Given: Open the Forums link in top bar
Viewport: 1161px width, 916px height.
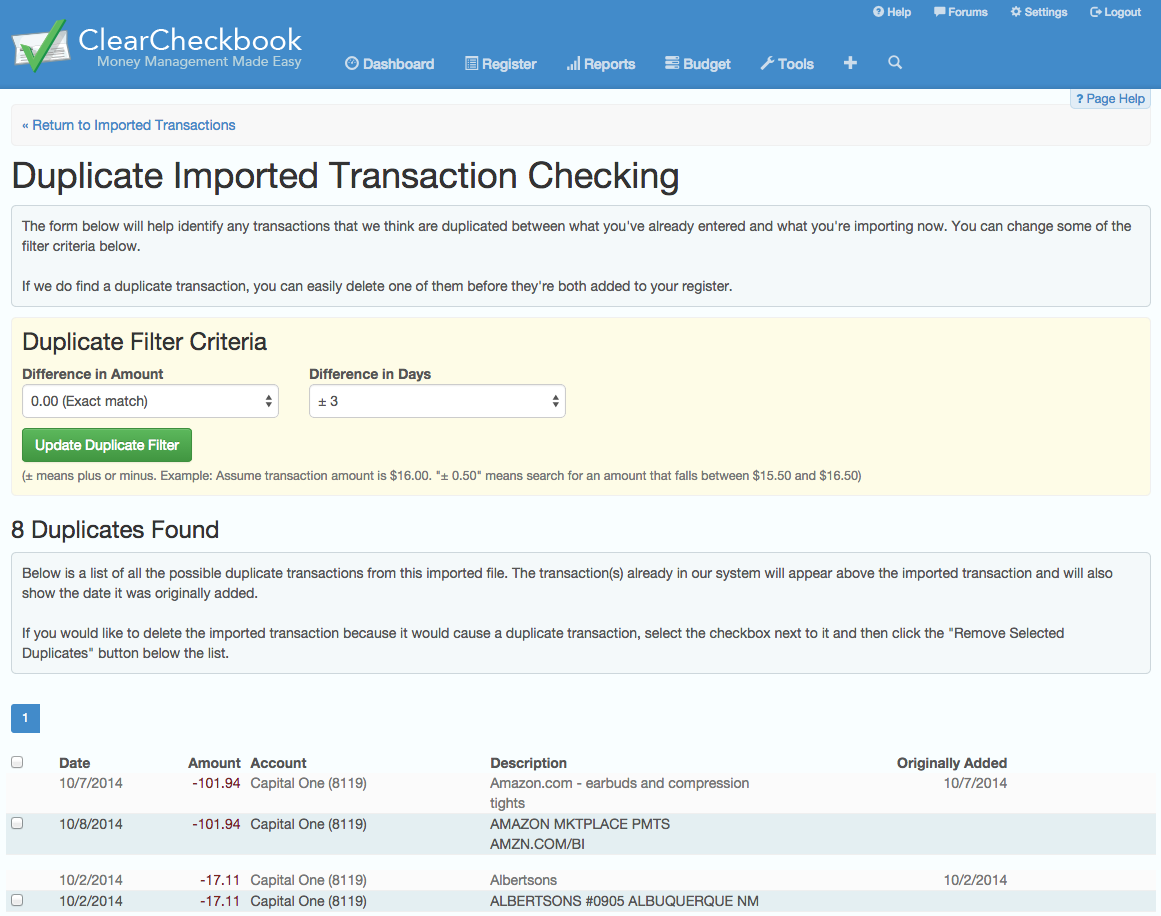Looking at the screenshot, I should coord(960,12).
